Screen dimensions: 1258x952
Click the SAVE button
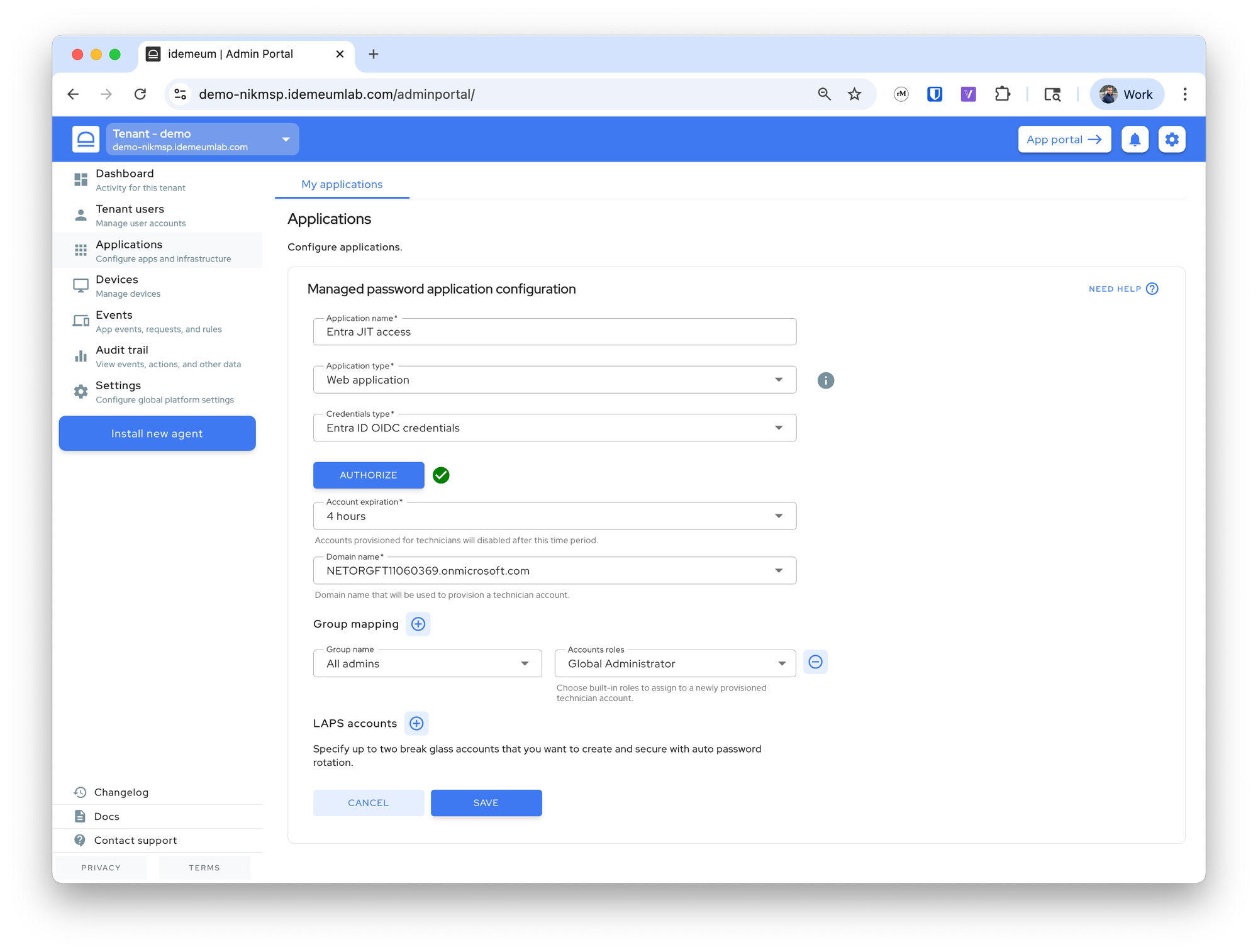[486, 803]
